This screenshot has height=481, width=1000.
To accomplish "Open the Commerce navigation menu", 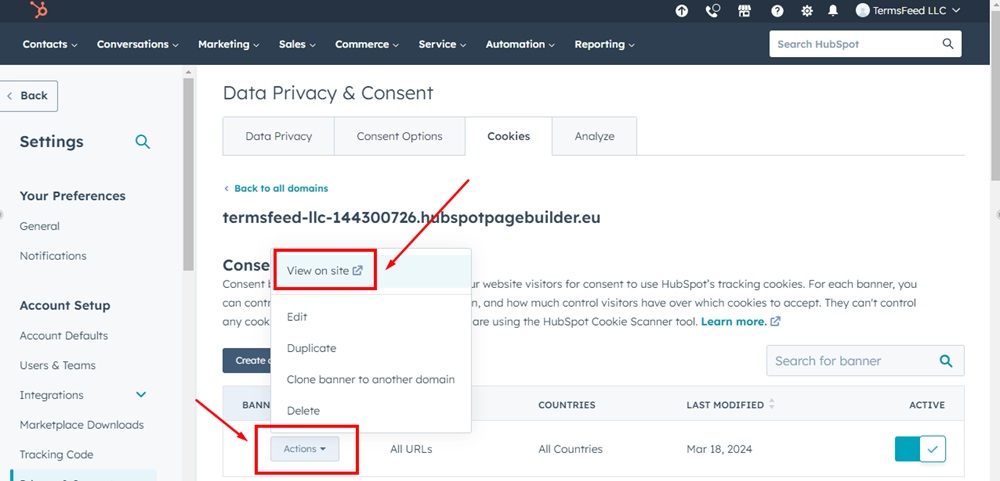I will pyautogui.click(x=367, y=44).
